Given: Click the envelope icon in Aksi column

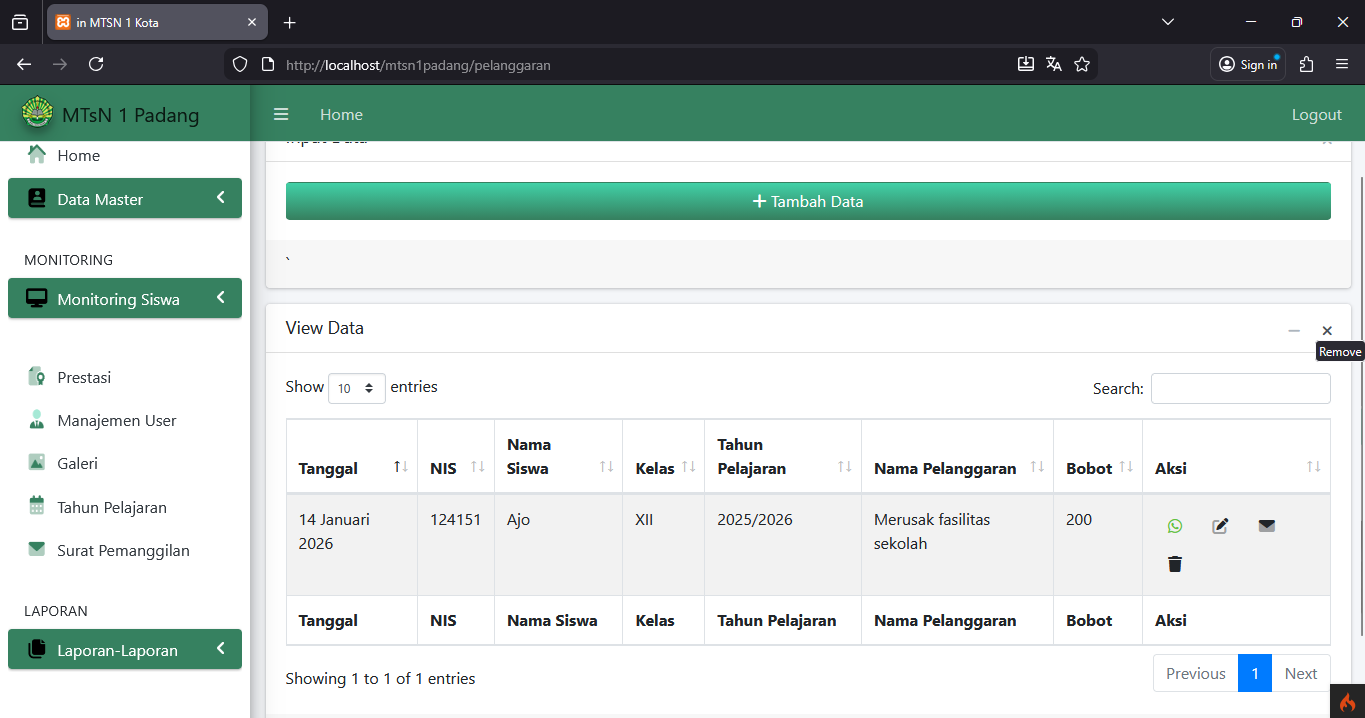Looking at the screenshot, I should coord(1267,526).
